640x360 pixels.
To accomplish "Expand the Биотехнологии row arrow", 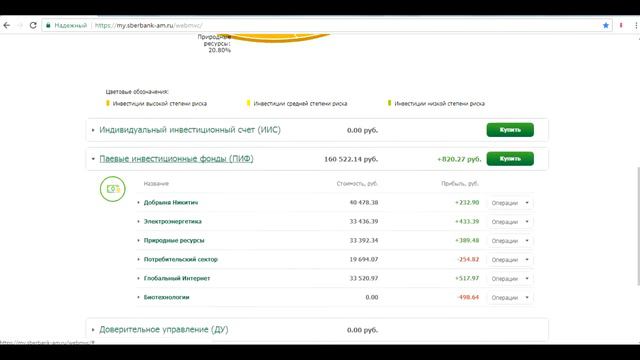I will point(138,297).
